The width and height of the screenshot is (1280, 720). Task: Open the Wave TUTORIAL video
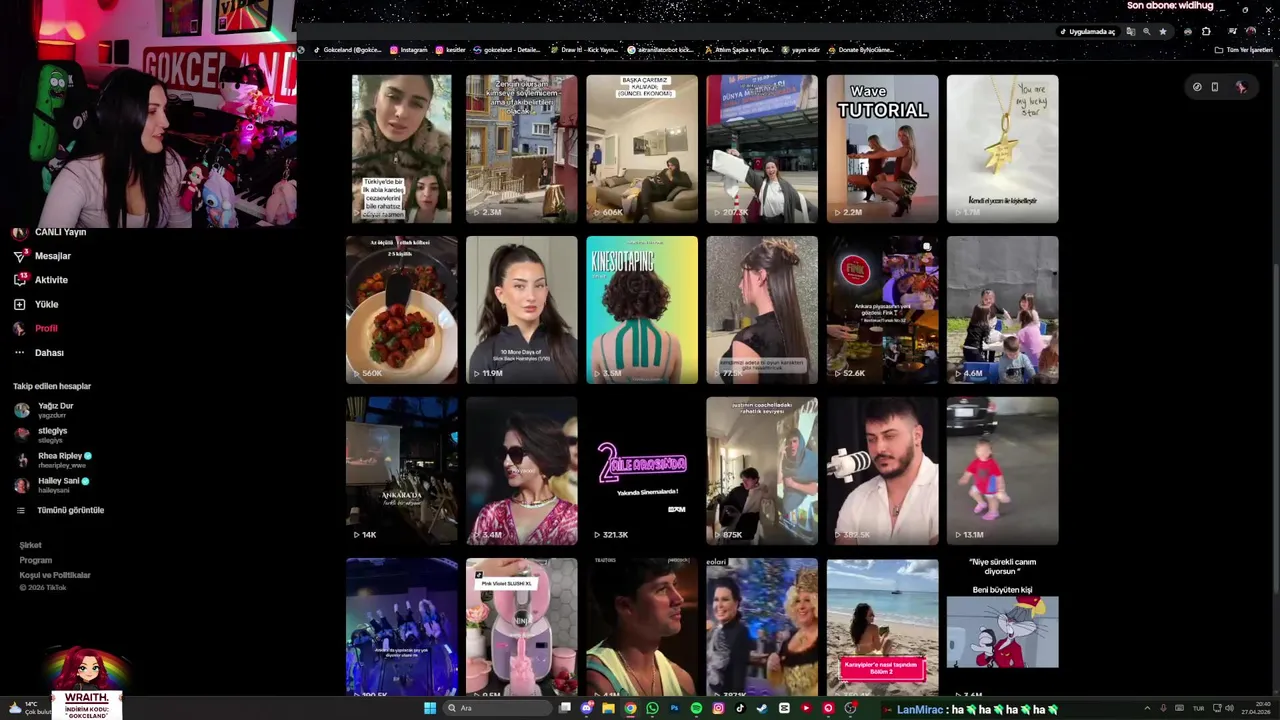point(882,148)
